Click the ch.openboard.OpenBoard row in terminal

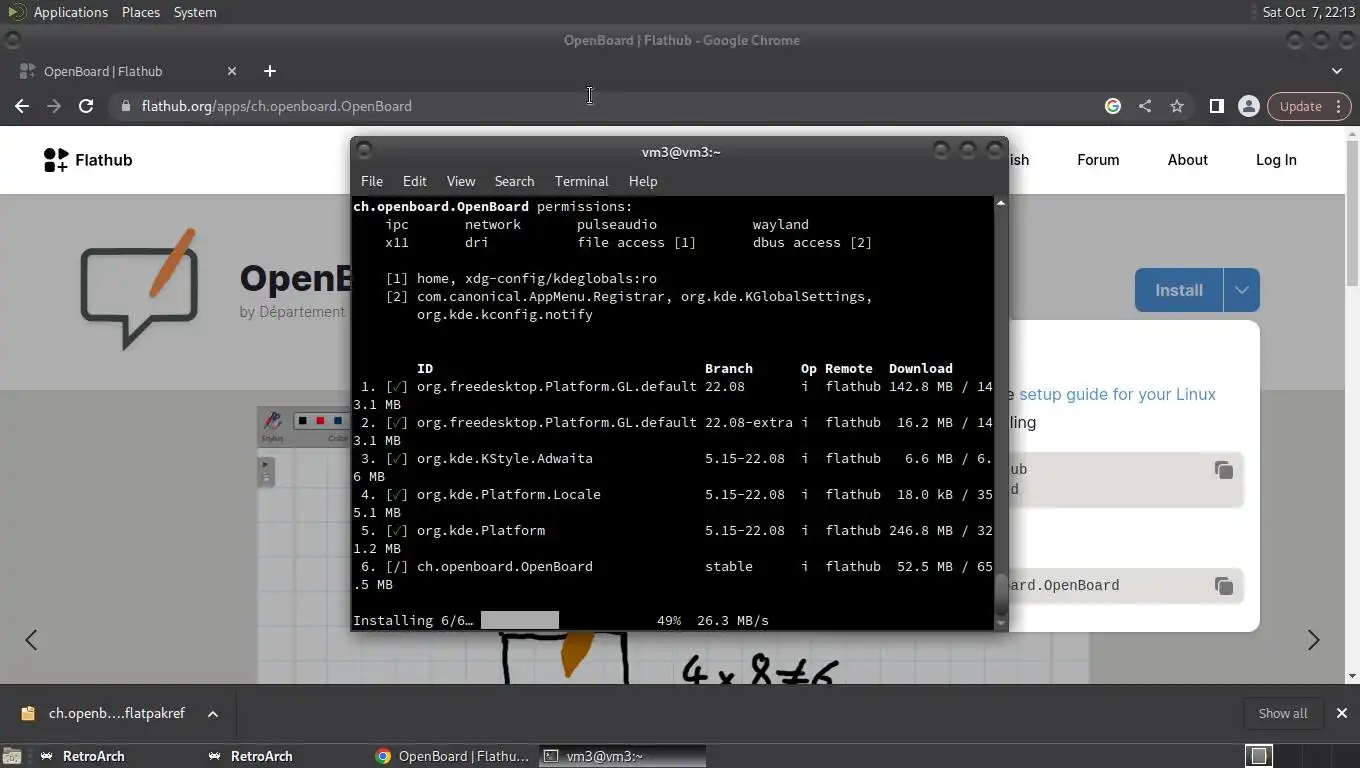click(x=673, y=575)
